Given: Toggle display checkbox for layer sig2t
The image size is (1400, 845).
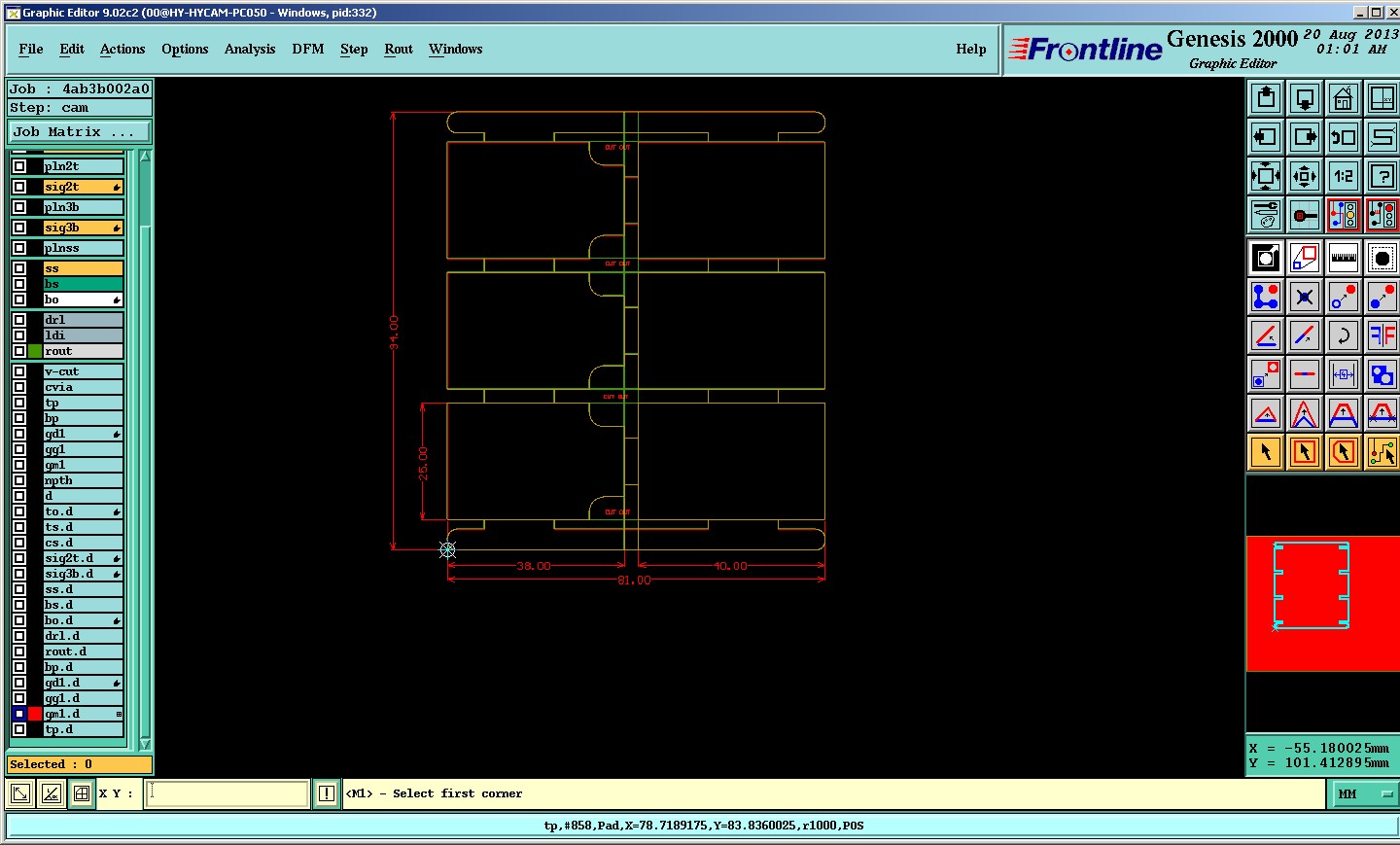Looking at the screenshot, I should [x=19, y=187].
